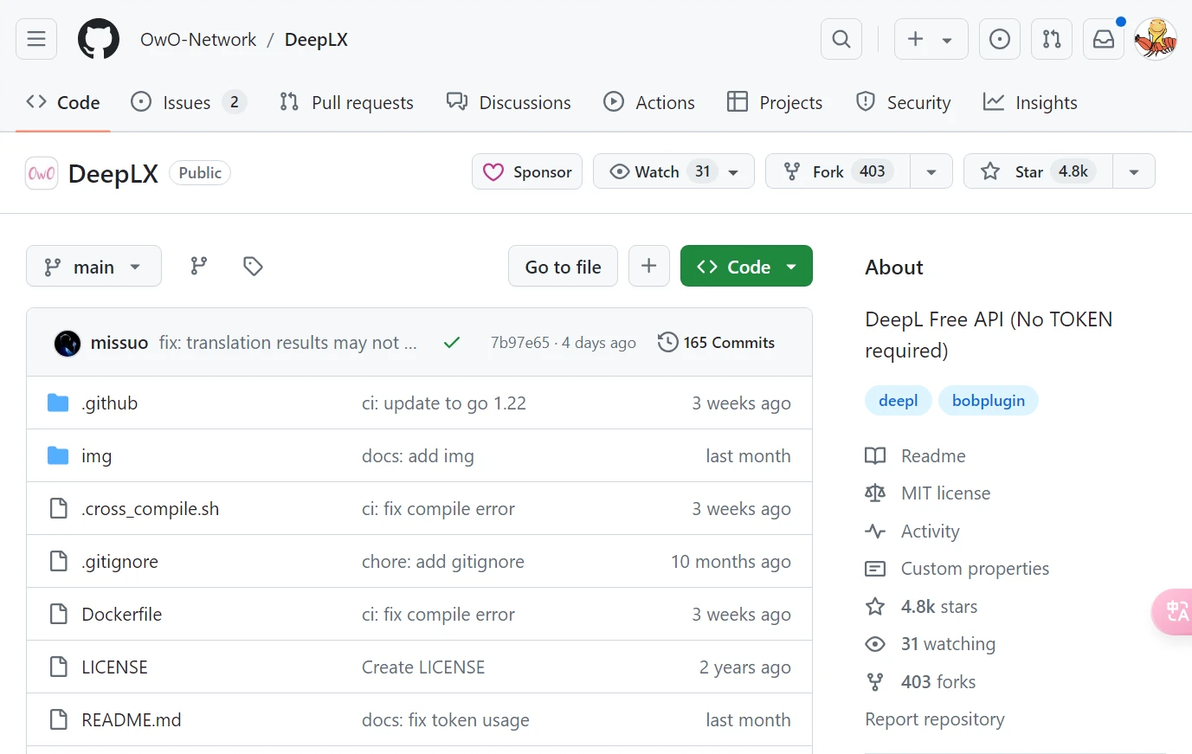Expand the Fork options arrow
The width and height of the screenshot is (1192, 754).
tap(931, 172)
